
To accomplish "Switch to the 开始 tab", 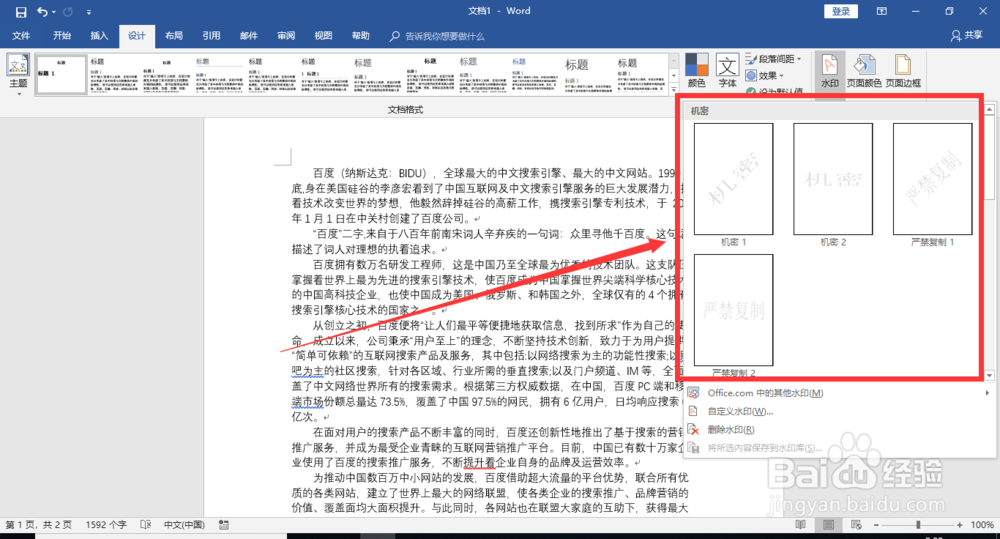I will point(62,36).
